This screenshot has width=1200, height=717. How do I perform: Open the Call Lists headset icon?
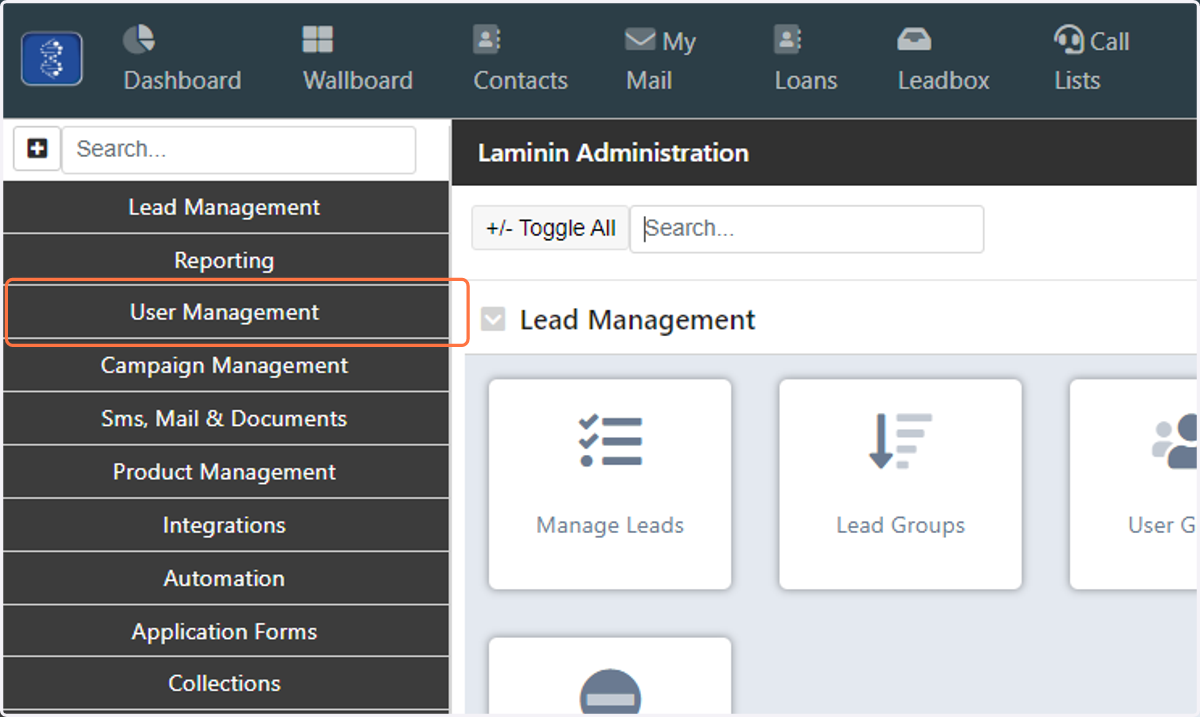(x=1069, y=40)
